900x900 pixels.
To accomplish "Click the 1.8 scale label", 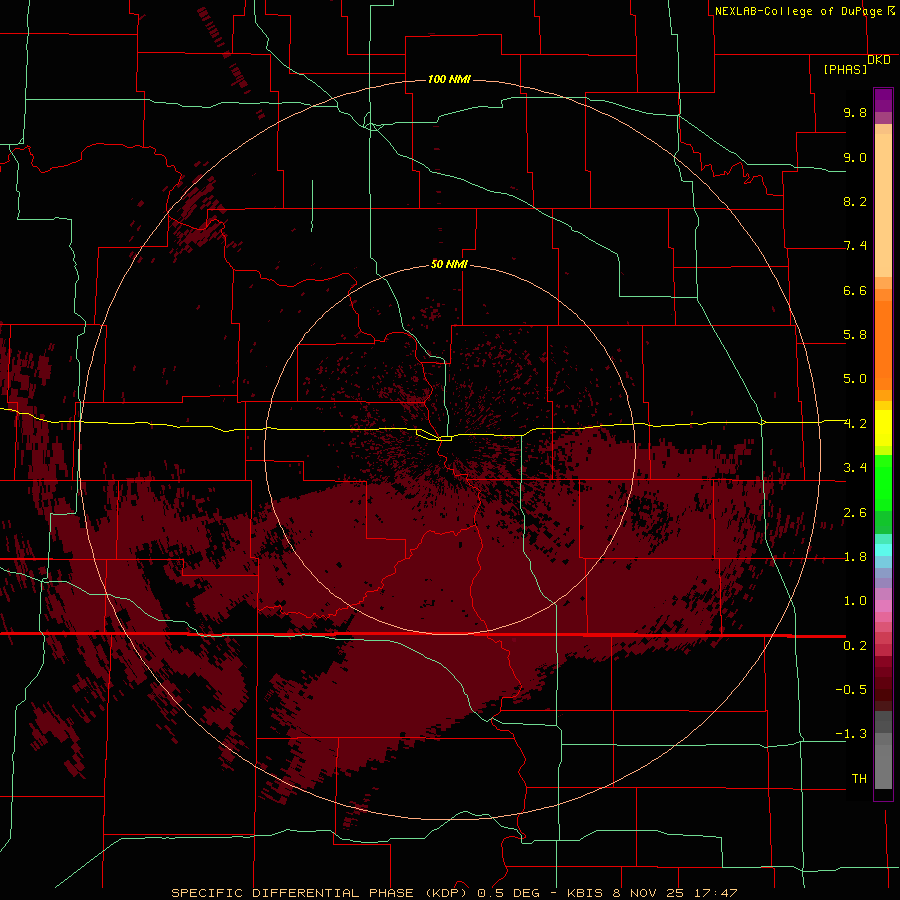I will (x=855, y=557).
